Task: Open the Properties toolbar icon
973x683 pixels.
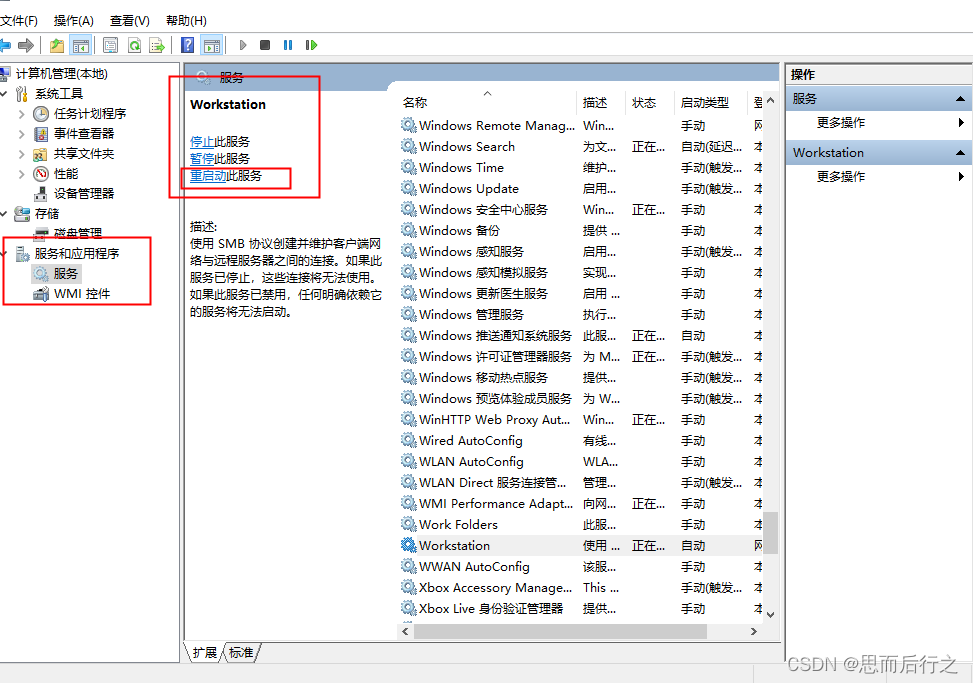Action: [110, 45]
